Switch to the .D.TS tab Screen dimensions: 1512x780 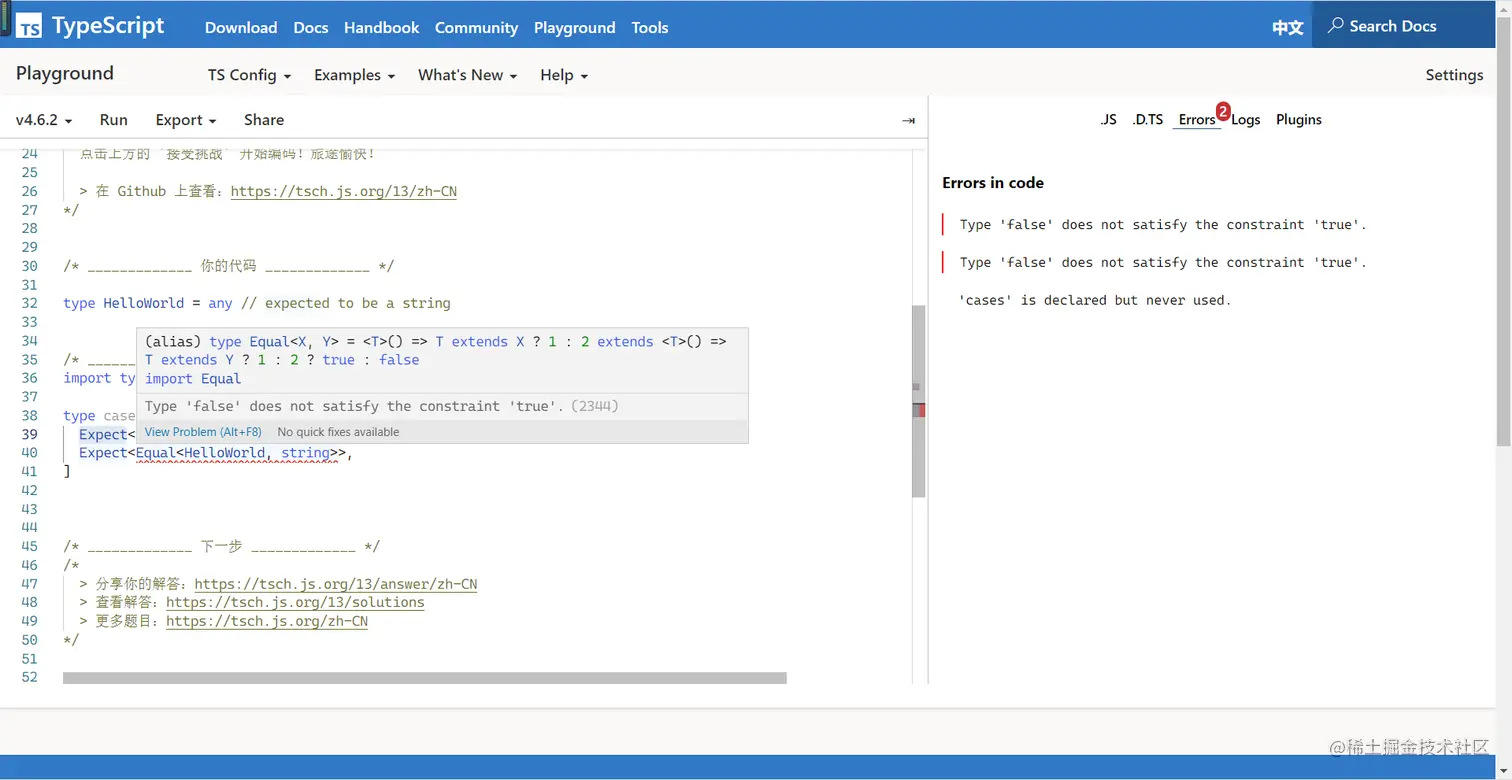pos(1148,120)
